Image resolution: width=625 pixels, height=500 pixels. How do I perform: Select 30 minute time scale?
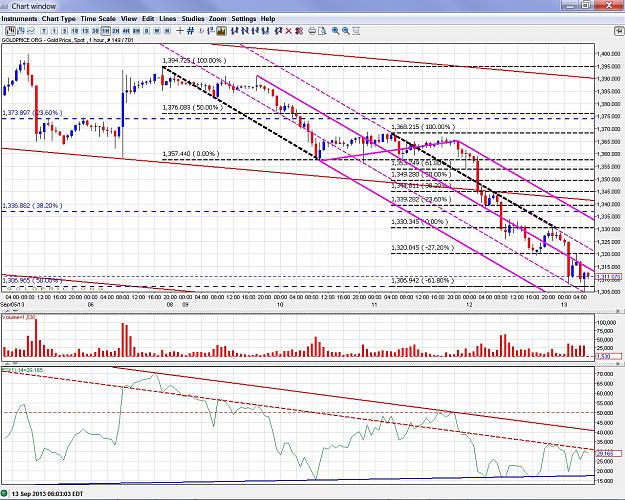click(95, 31)
